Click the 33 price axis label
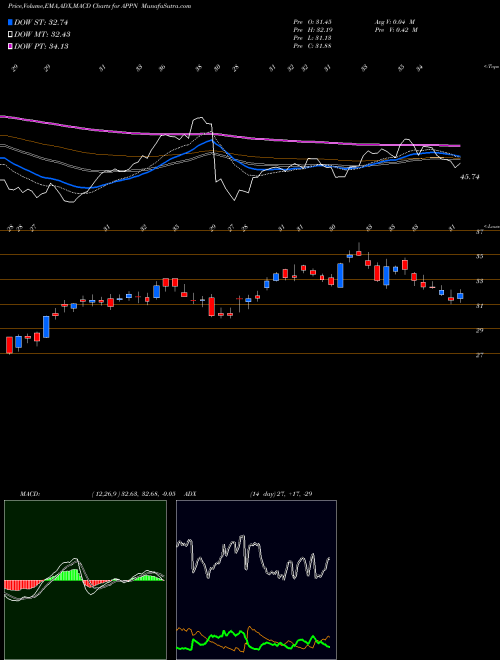This screenshot has width=500, height=660. click(x=479, y=281)
